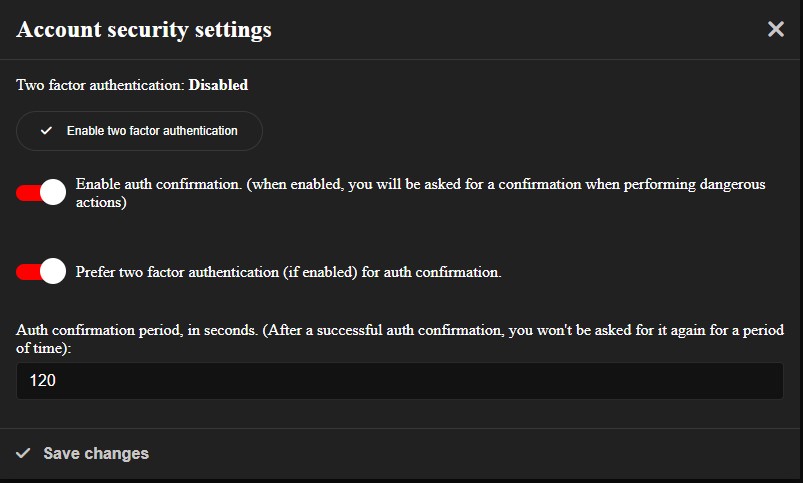The image size is (803, 483).
Task: Close the Account security settings dialog
Action: click(776, 29)
